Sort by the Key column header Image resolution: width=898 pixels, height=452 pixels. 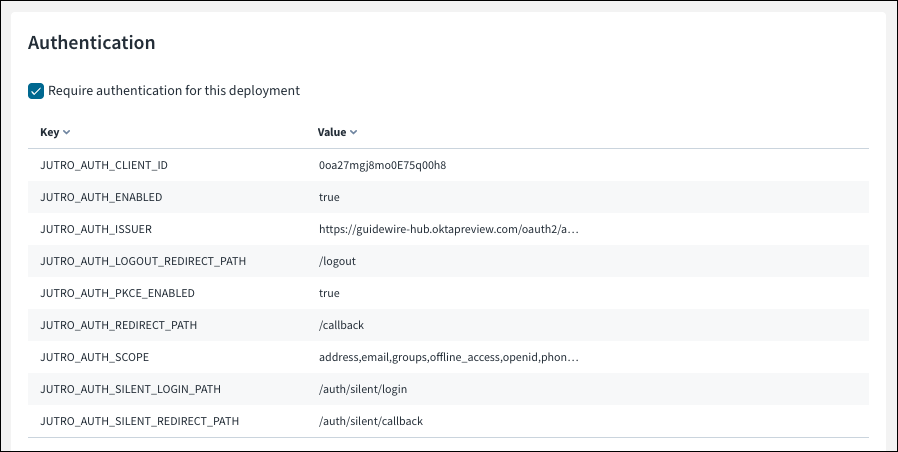[x=50, y=132]
